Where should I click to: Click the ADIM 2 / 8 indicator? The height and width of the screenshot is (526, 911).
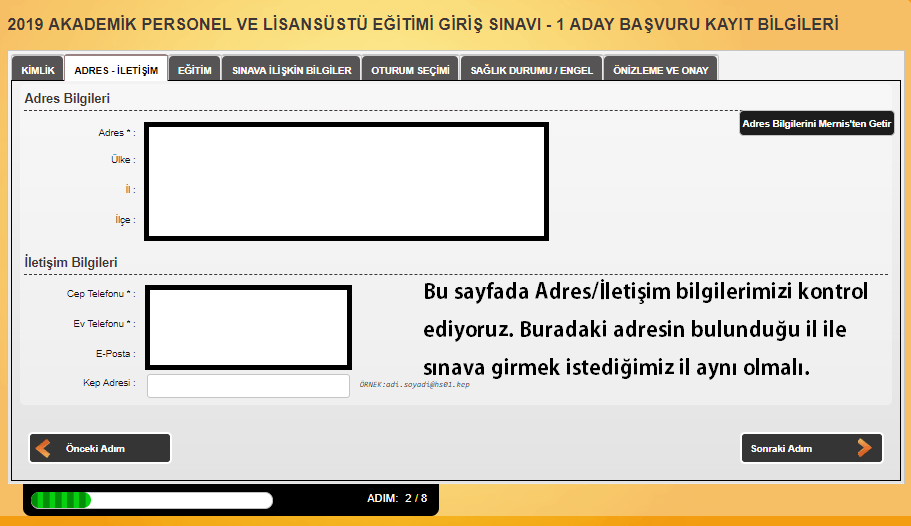pyautogui.click(x=397, y=498)
